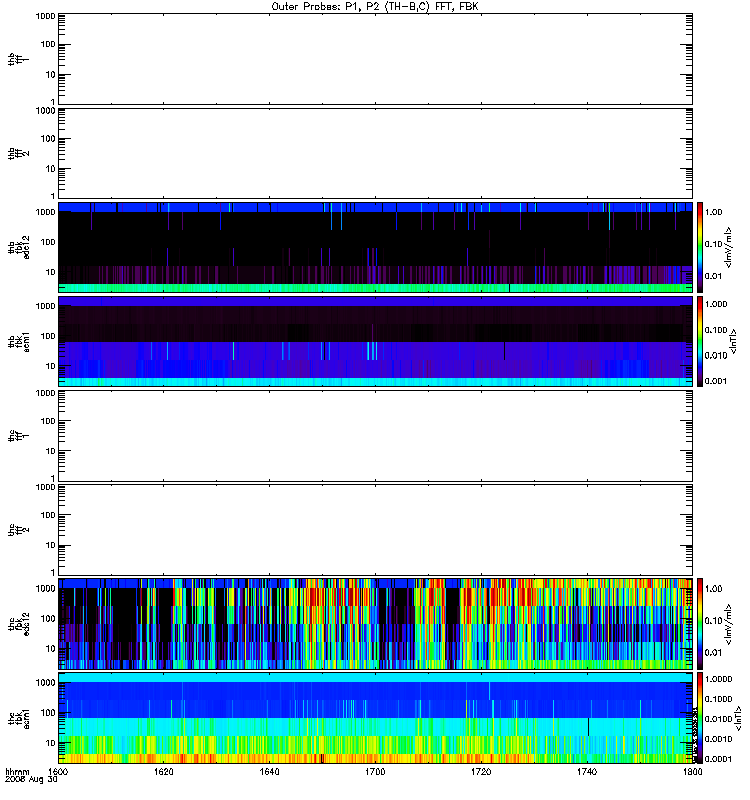This screenshot has width=750, height=800.
Task: Click the '10' y-axis tick of thb fbk scm1 panel
Action: click(51, 366)
